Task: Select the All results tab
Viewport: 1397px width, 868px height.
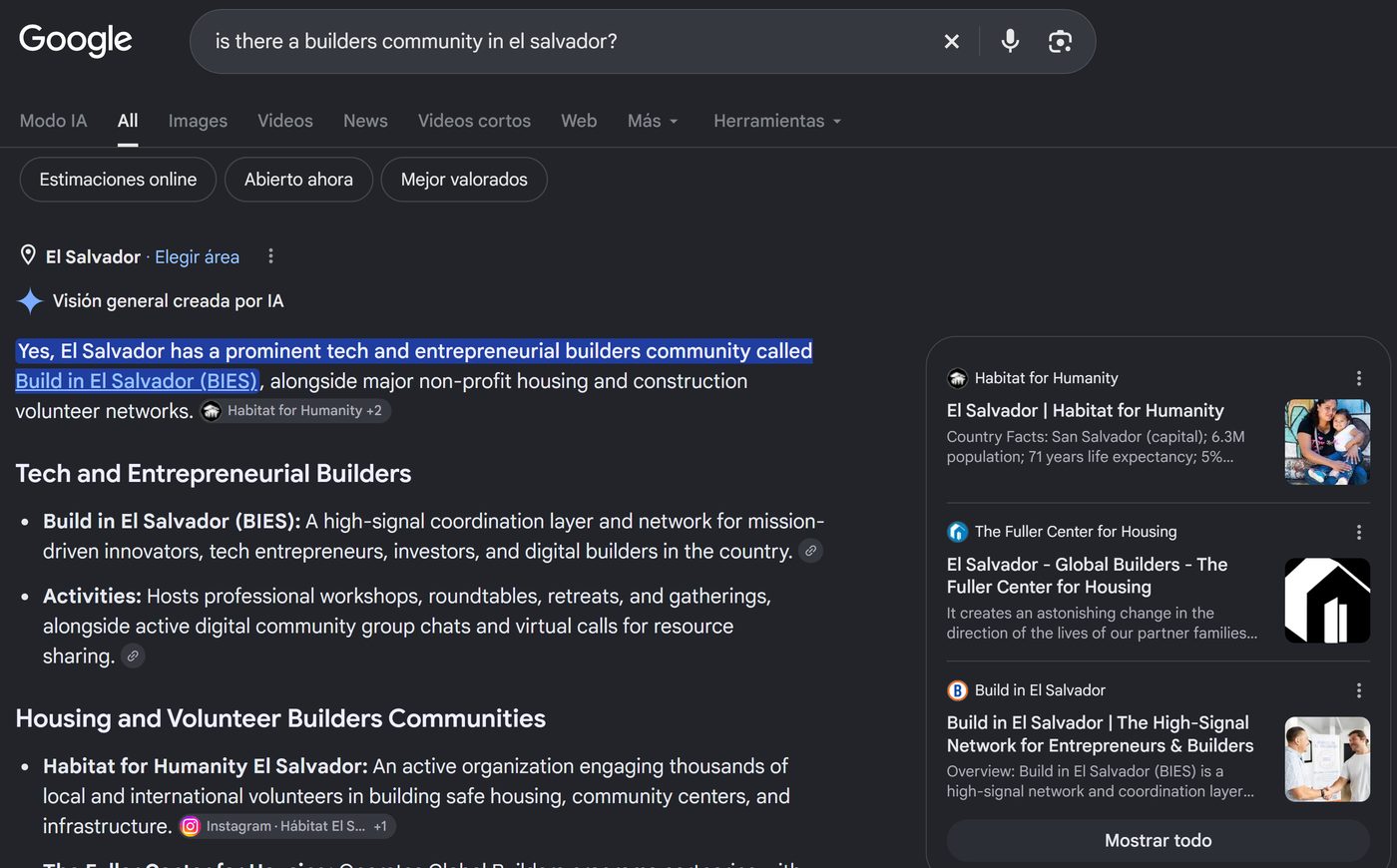Action: (128, 121)
